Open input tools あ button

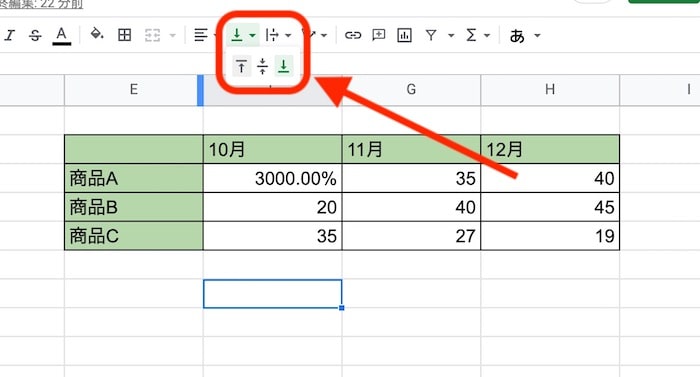tap(517, 36)
